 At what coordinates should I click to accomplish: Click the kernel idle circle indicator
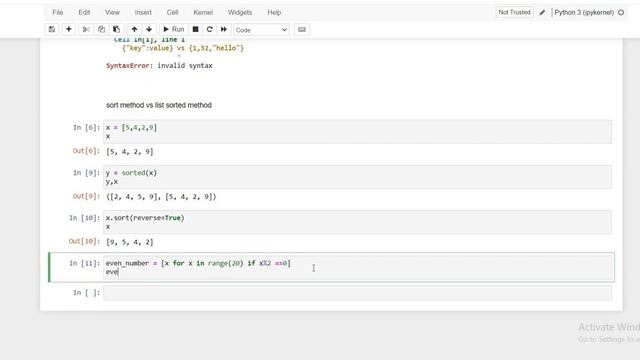[621, 12]
